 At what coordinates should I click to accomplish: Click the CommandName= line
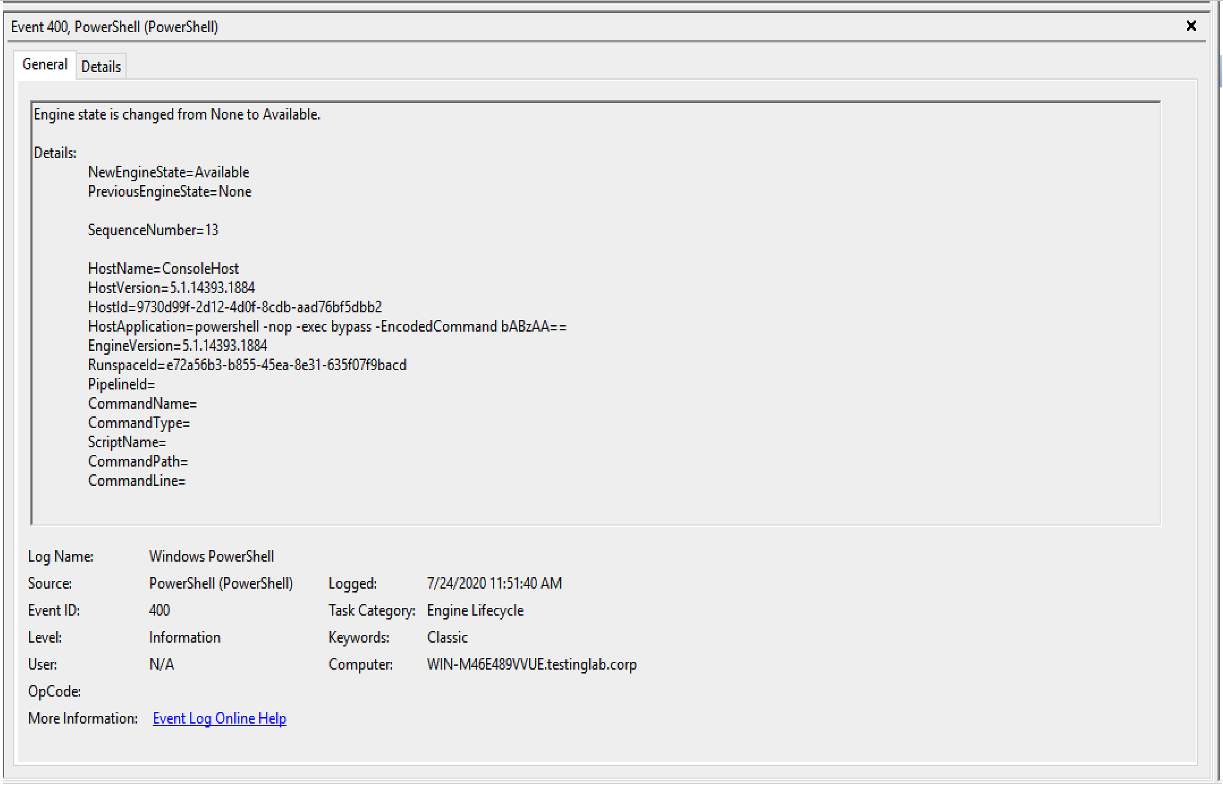coord(143,404)
